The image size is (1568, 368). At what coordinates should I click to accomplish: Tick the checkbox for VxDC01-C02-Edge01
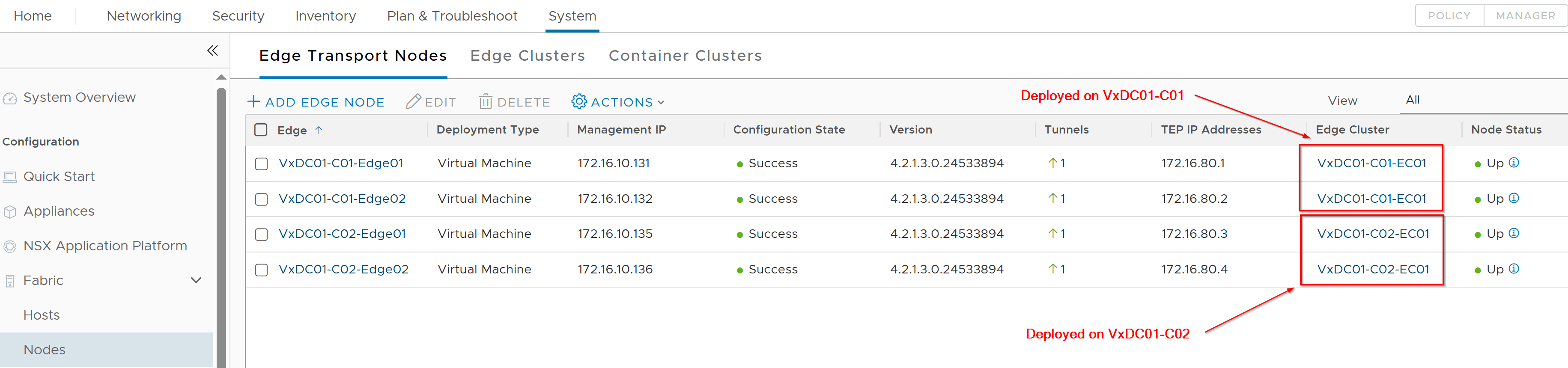[262, 234]
